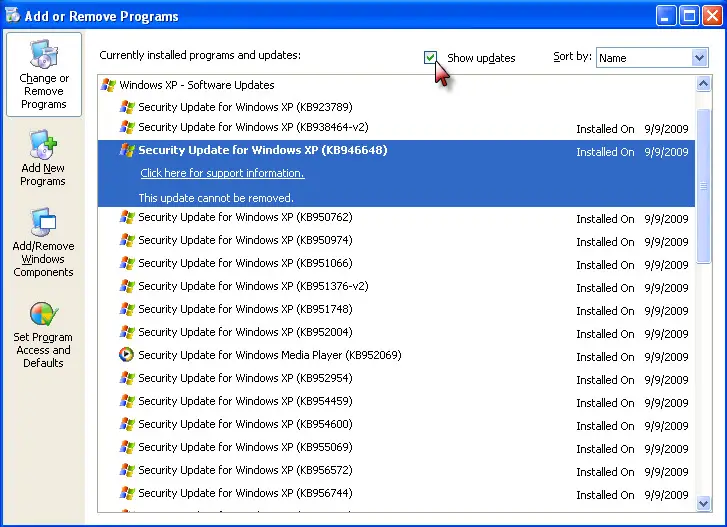This screenshot has height=527, width=727.
Task: Click the Security Update for Windows XP (KB946648) title
Action: coord(263,150)
